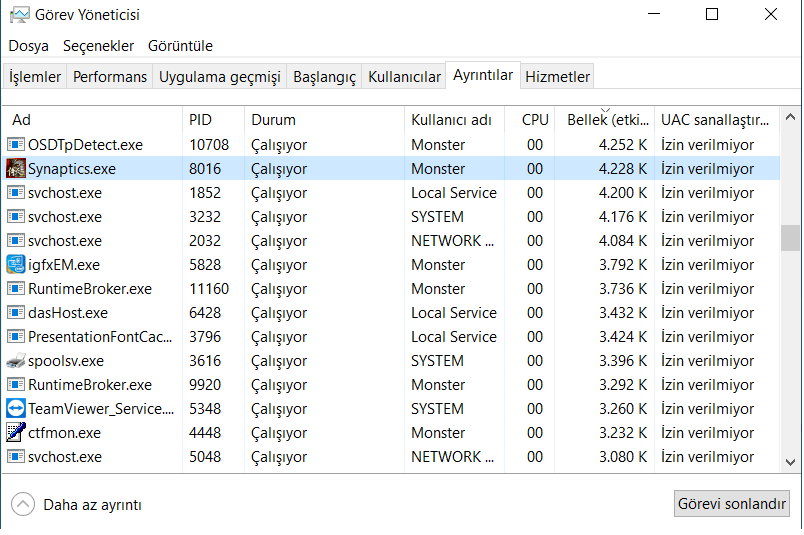Collapse details with Daha az ayrıntı arrow
This screenshot has height=535, width=804.
click(x=23, y=505)
